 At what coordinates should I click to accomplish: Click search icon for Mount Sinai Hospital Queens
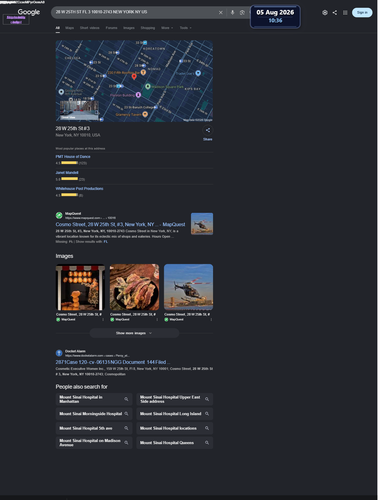pos(207,443)
